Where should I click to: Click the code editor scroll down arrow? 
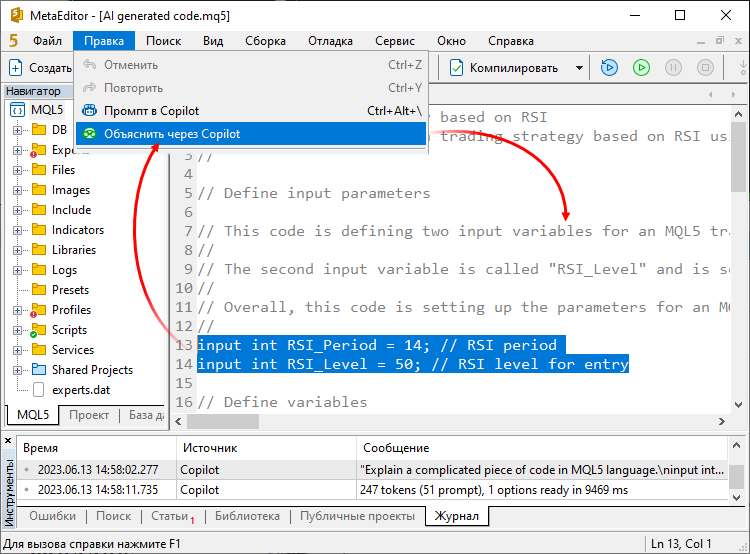[738, 405]
